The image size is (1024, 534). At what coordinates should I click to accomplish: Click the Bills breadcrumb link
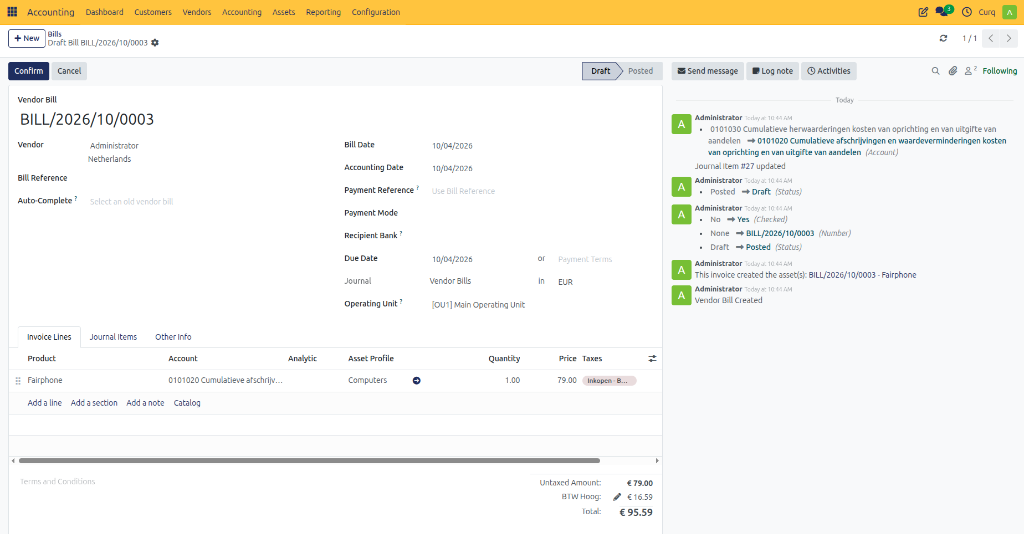click(54, 34)
